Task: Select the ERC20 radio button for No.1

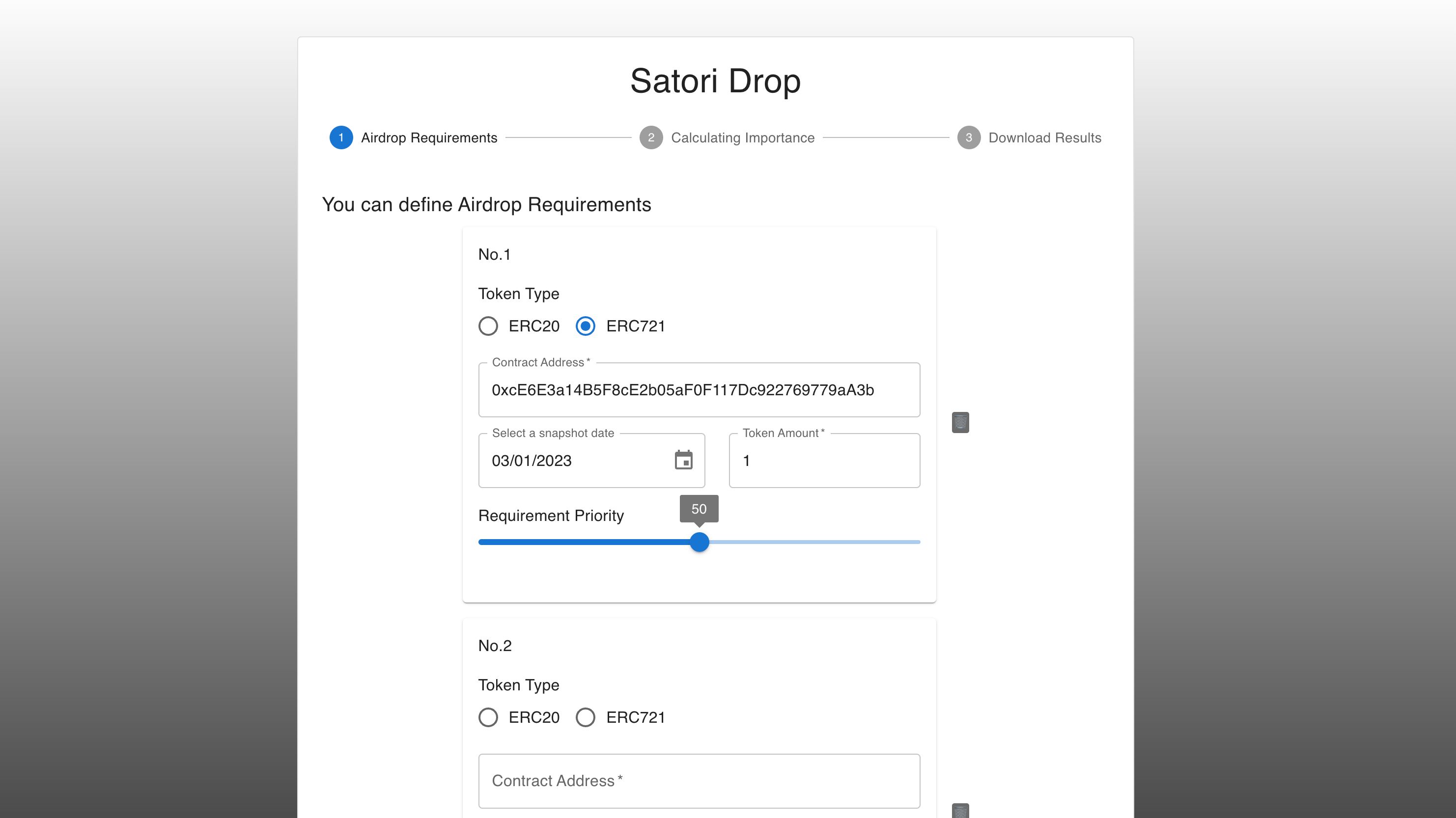Action: coord(489,326)
